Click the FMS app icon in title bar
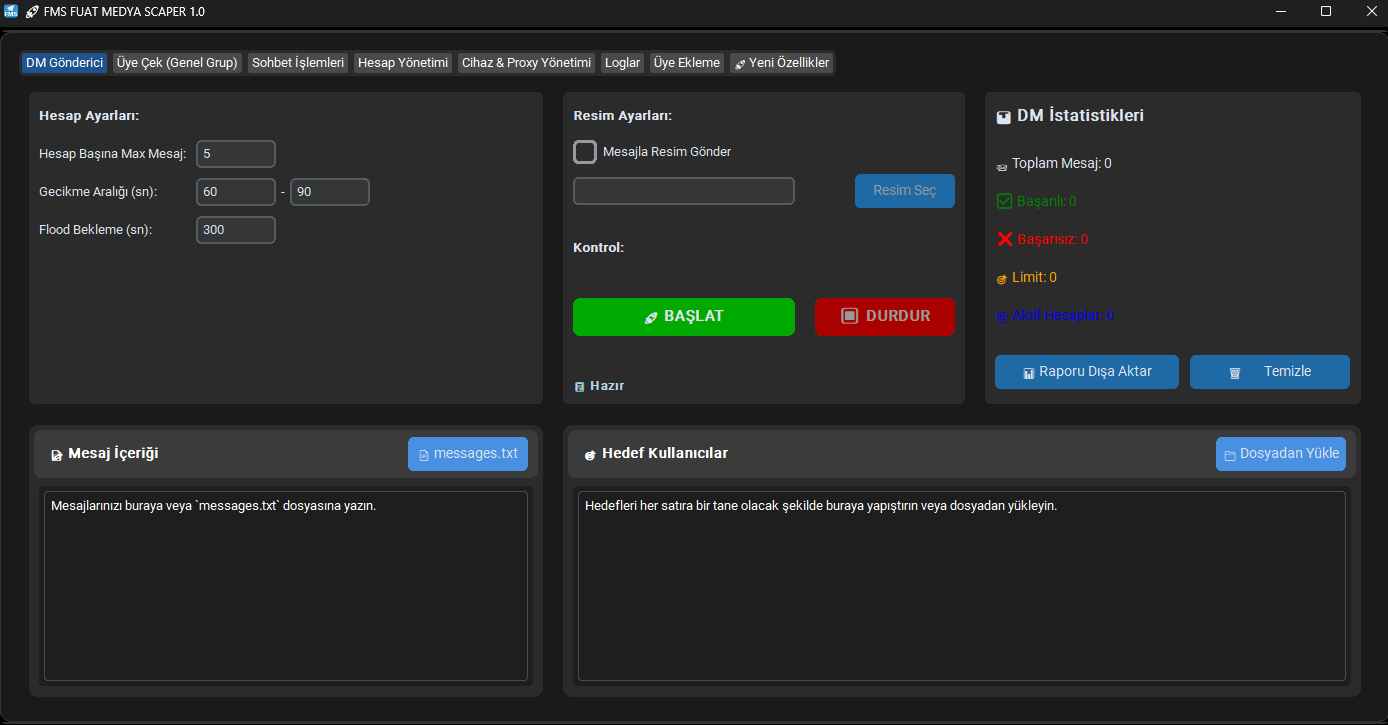 click(x=11, y=11)
